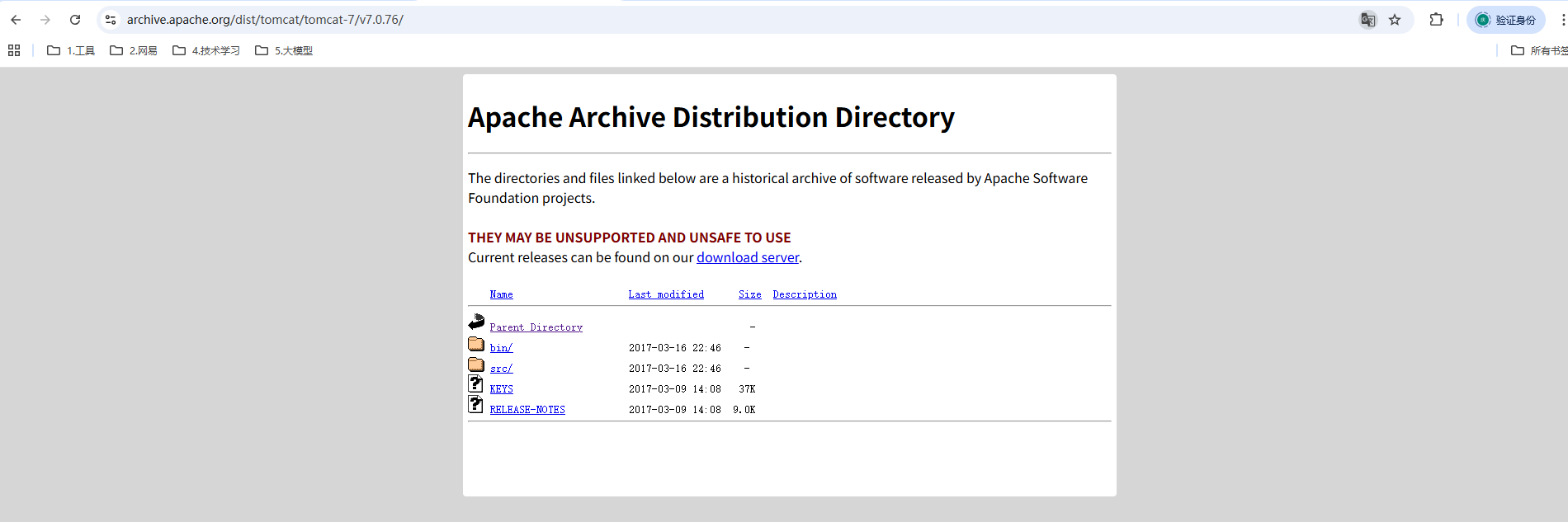Viewport: 1568px width, 522px height.
Task: Click the unknown-file icon beside RELEASE-NOTES
Action: coord(475,404)
